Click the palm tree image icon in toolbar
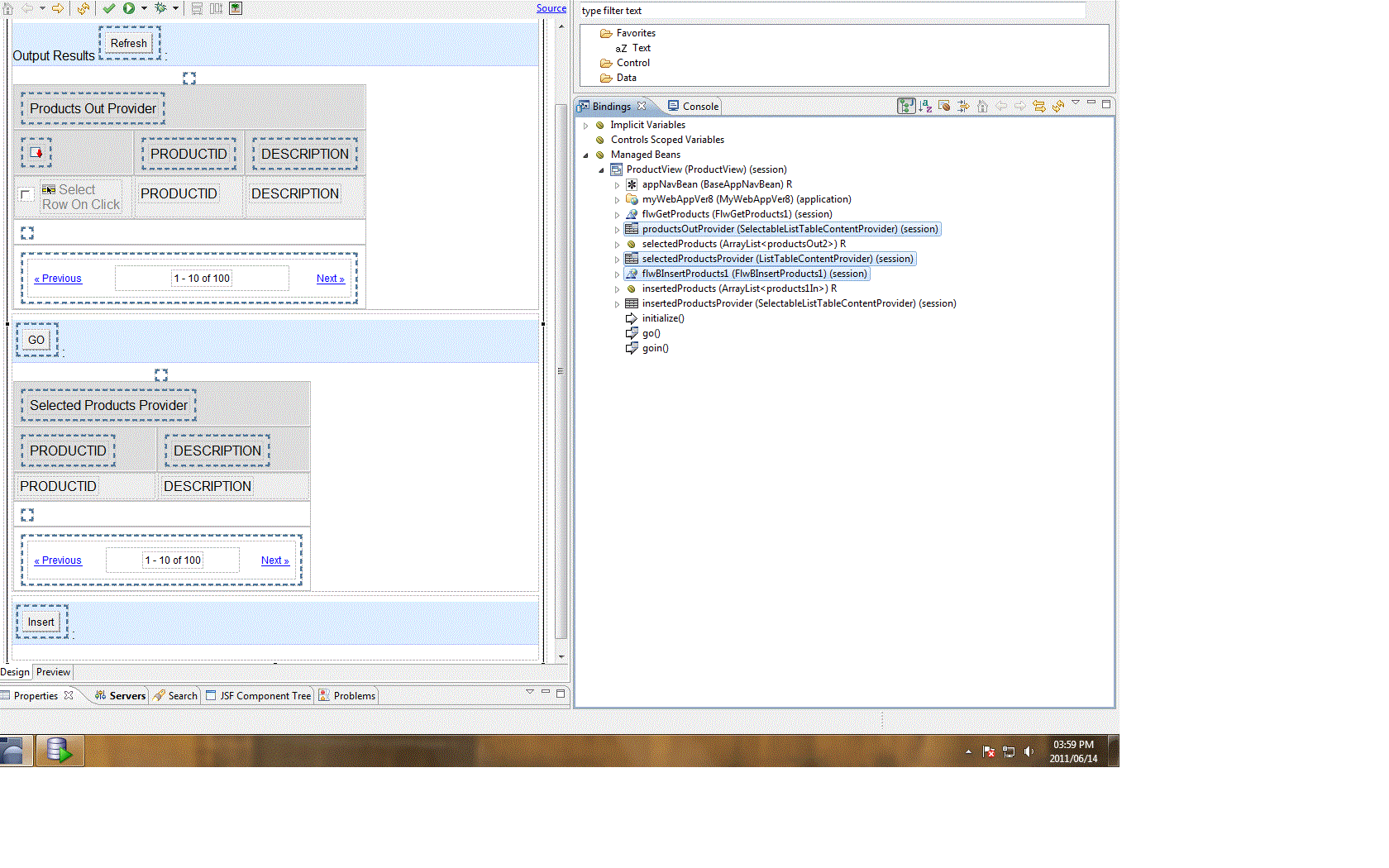 point(236,8)
